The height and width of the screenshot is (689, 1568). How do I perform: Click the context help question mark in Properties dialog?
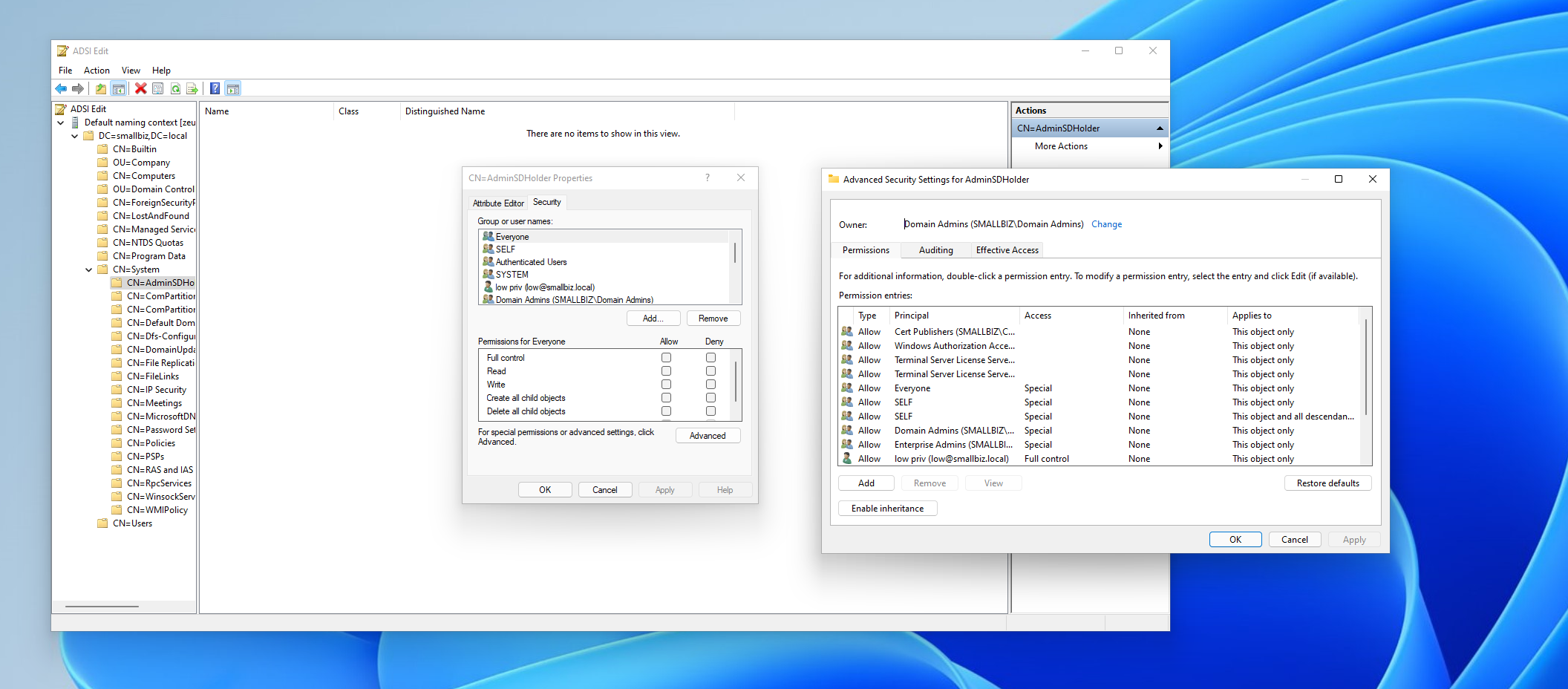pyautogui.click(x=708, y=178)
